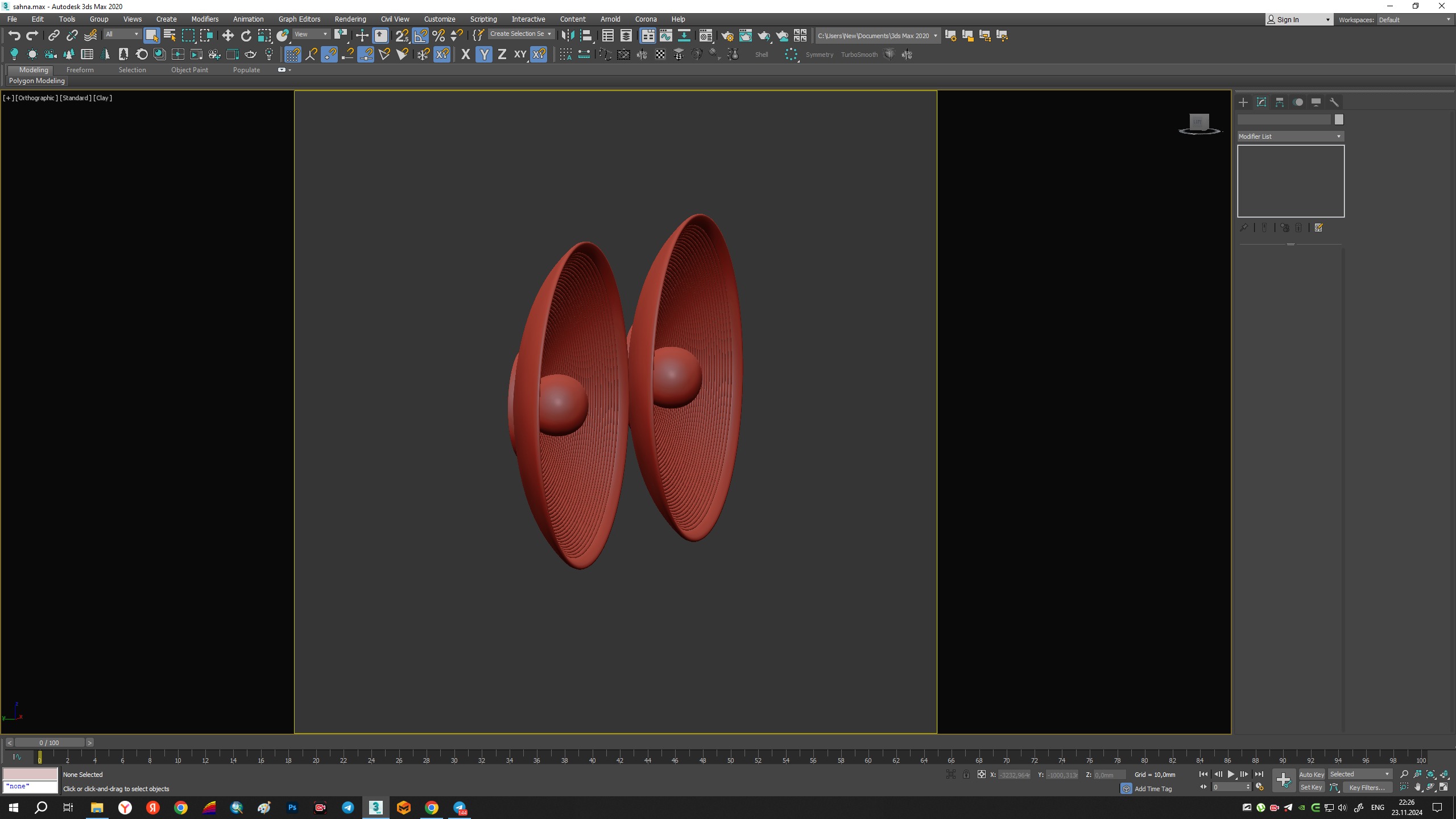Open the Select by Name dialog
The height and width of the screenshot is (819, 1456).
[x=169, y=36]
